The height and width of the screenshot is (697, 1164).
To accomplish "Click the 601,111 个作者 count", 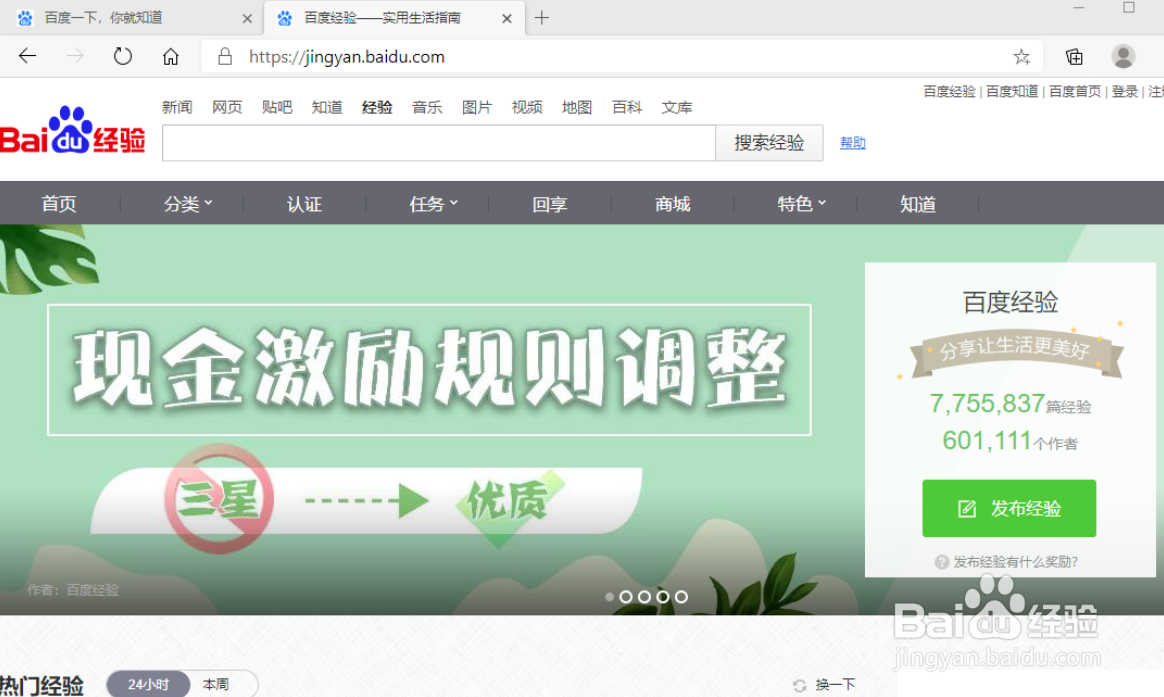I will click(x=1010, y=441).
